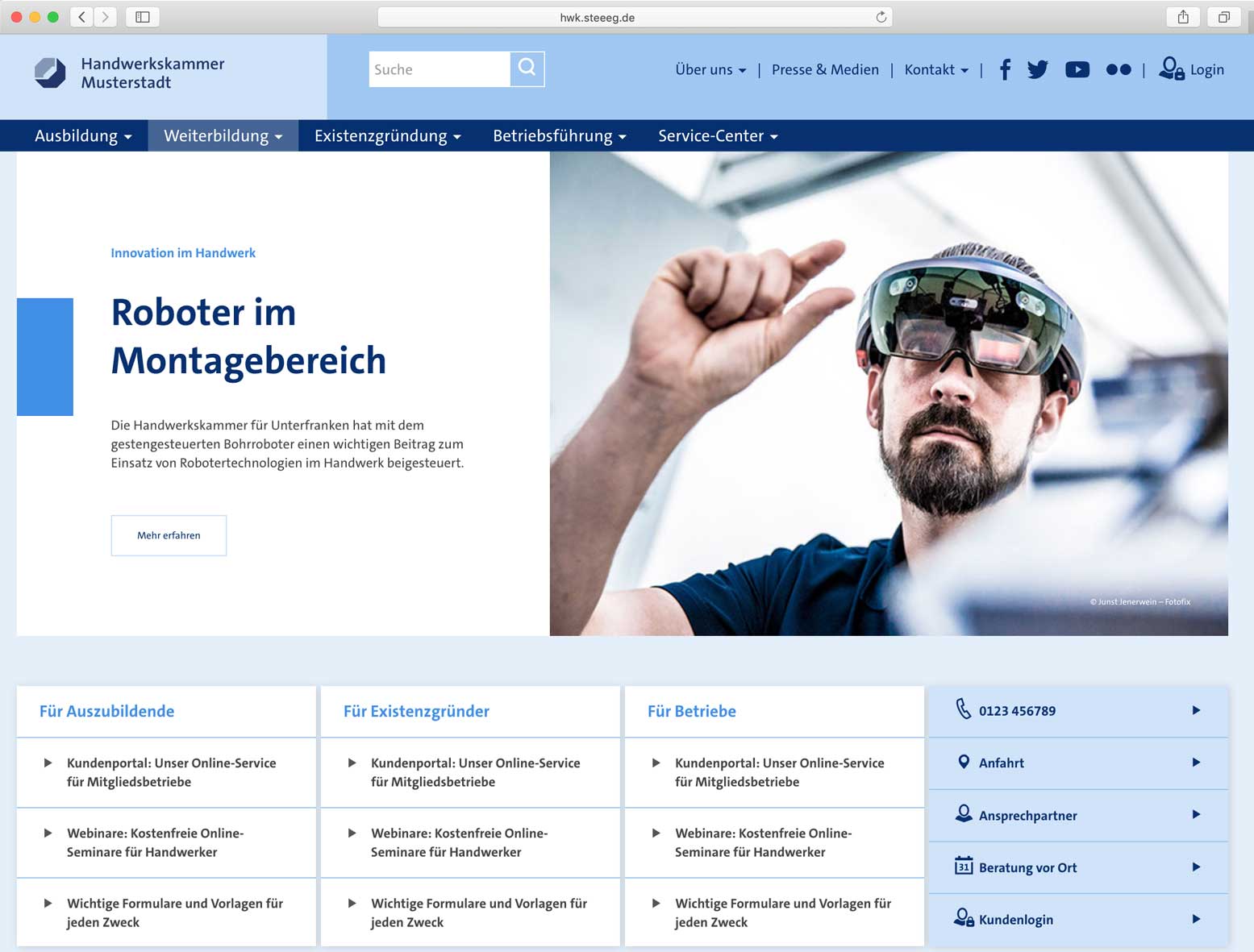
Task: Toggle the Safari sidebar icon
Action: (143, 17)
